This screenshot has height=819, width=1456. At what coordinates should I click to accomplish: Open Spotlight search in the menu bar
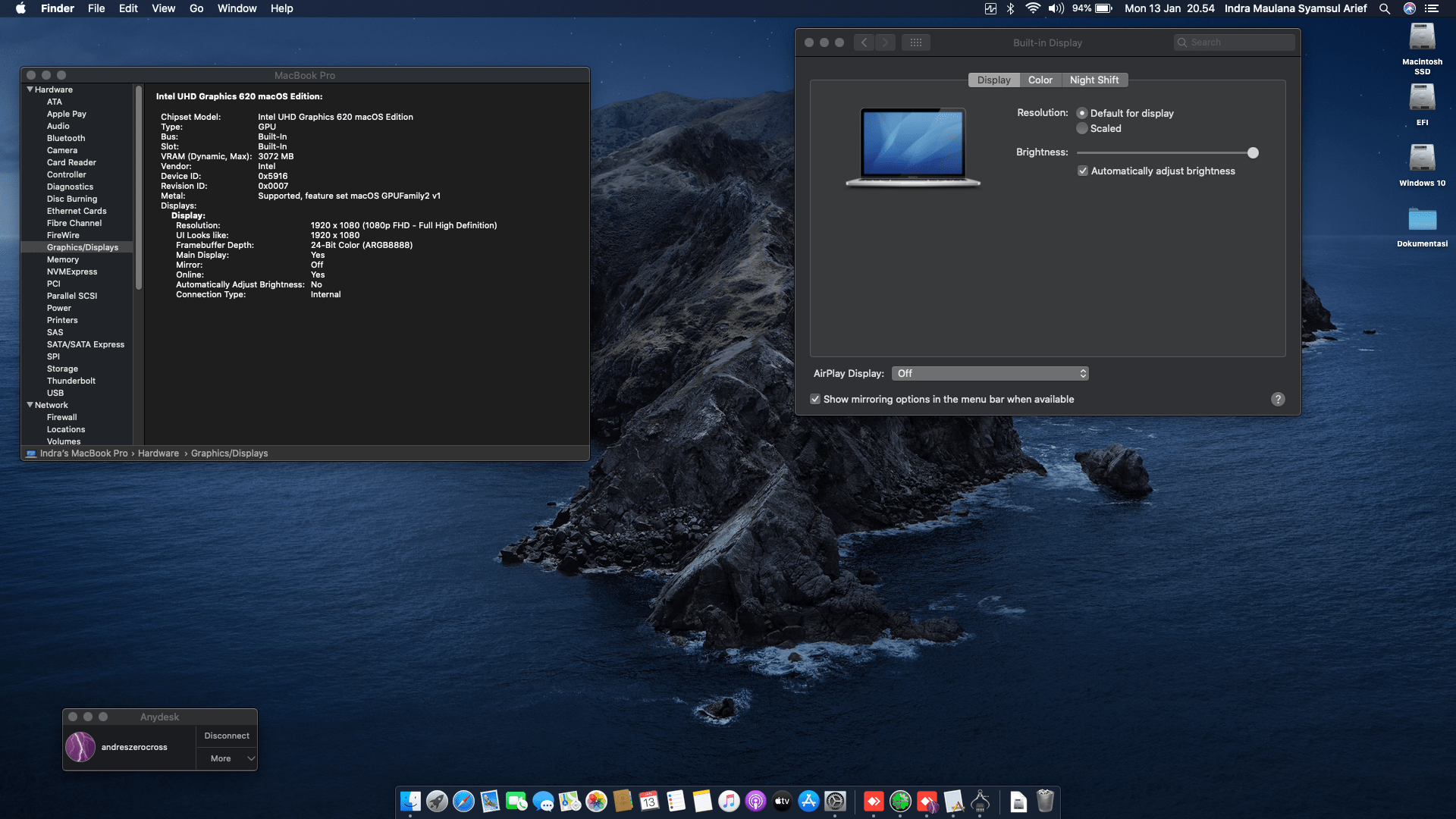click(1385, 8)
